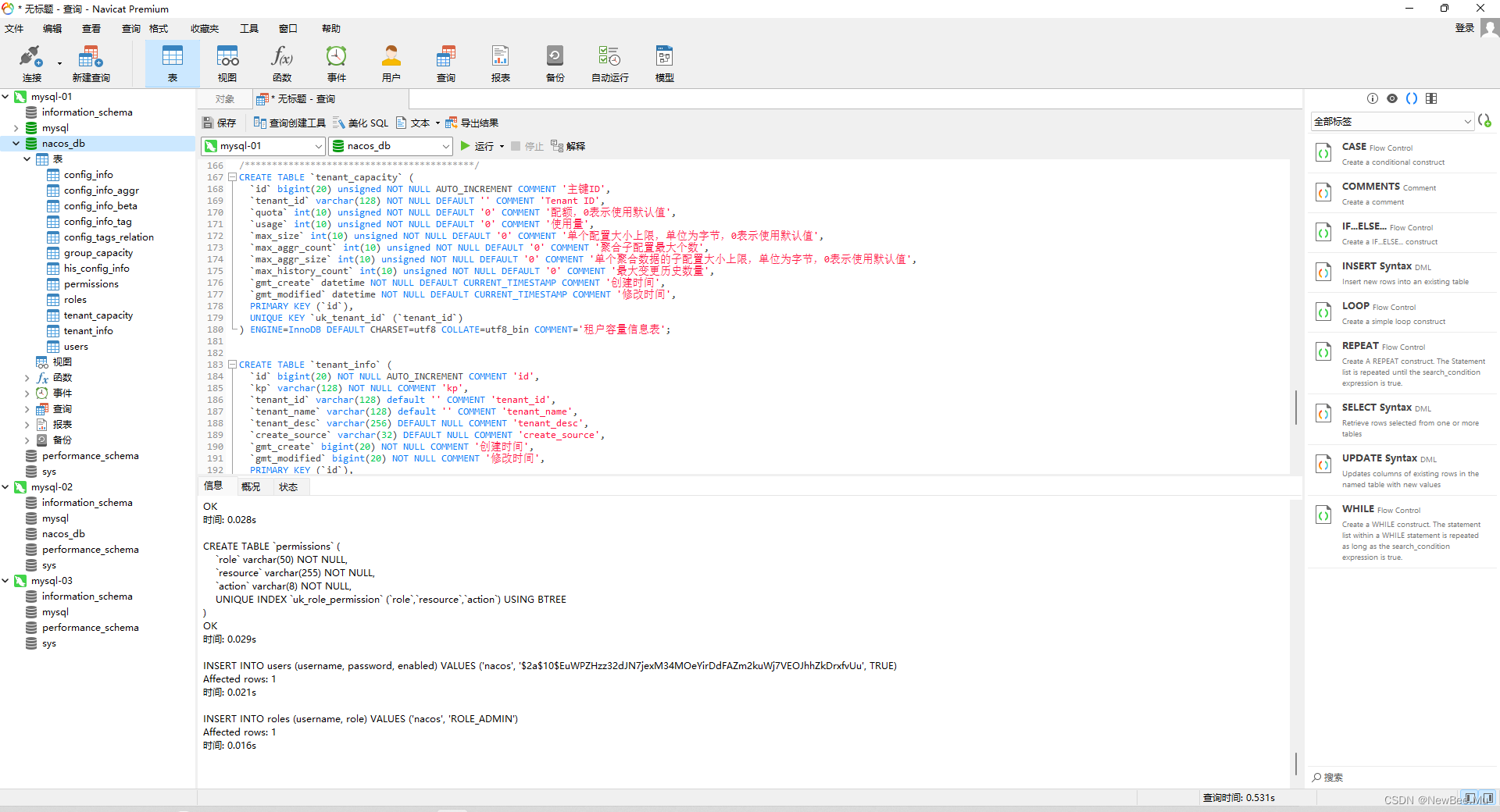
Task: Open the Text options dropdown arrow
Action: pos(437,123)
